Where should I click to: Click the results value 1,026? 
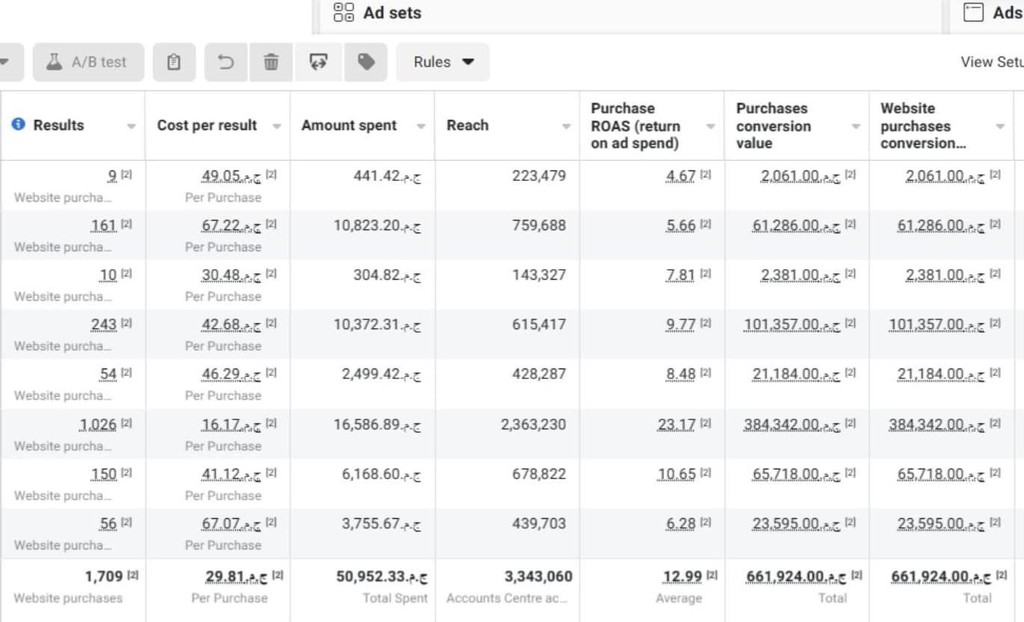pos(98,425)
